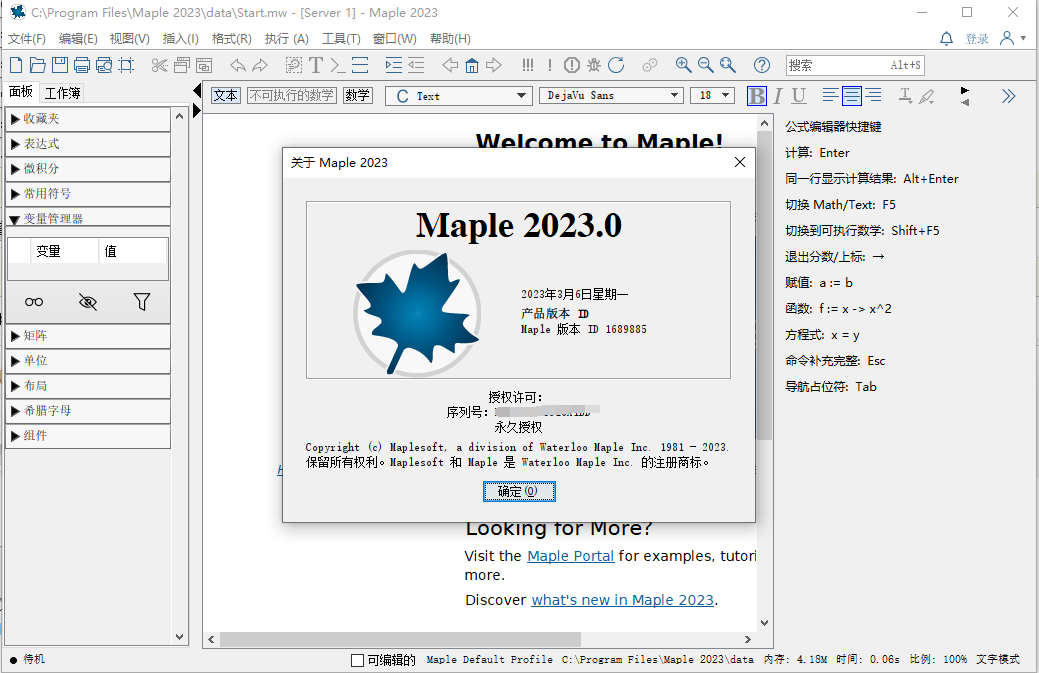Open the 工具 menu

point(341,39)
